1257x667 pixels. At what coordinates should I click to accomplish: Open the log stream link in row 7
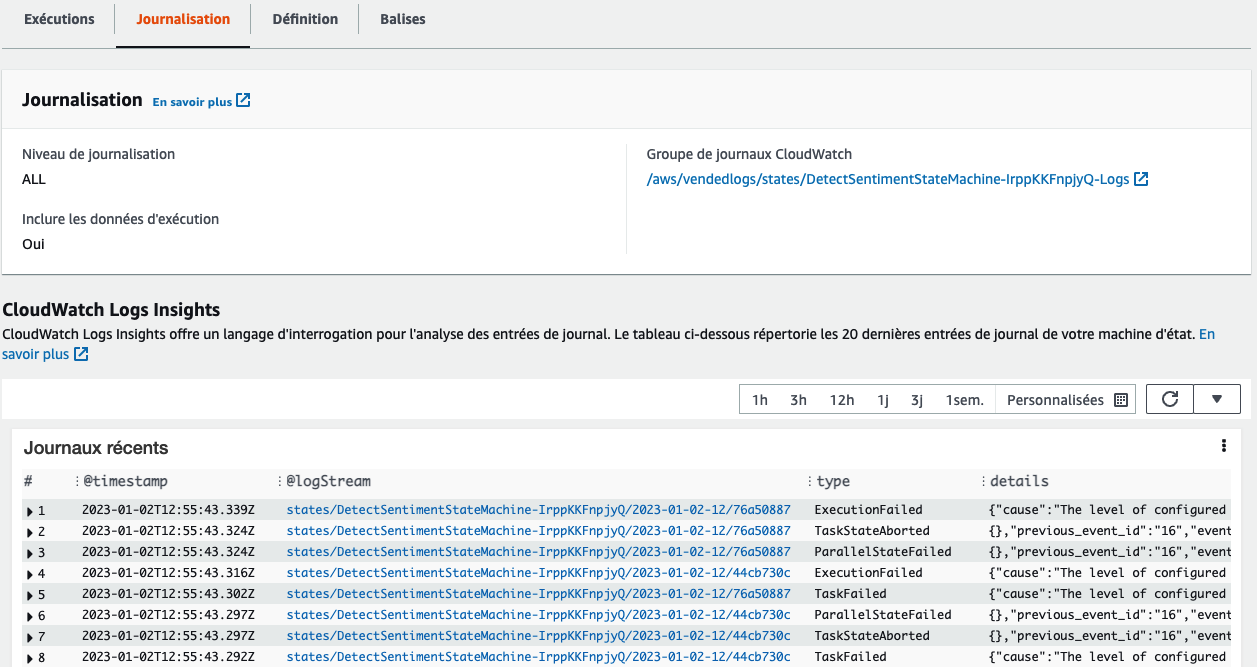539,636
